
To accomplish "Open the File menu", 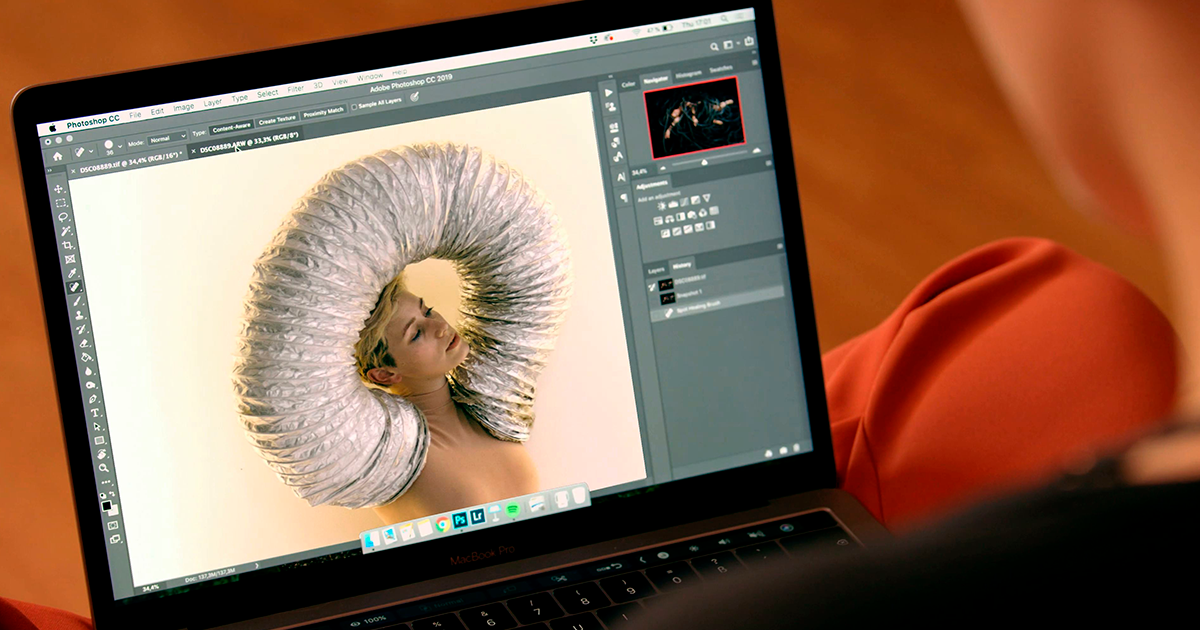I will 135,115.
